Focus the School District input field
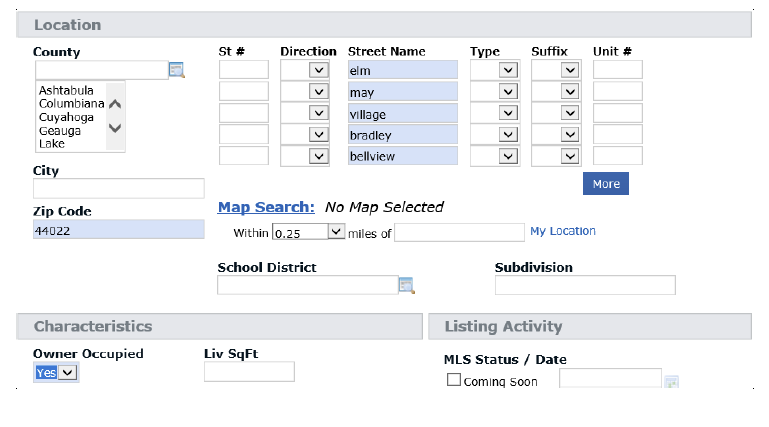Image resolution: width=769 pixels, height=427 pixels. [x=308, y=285]
